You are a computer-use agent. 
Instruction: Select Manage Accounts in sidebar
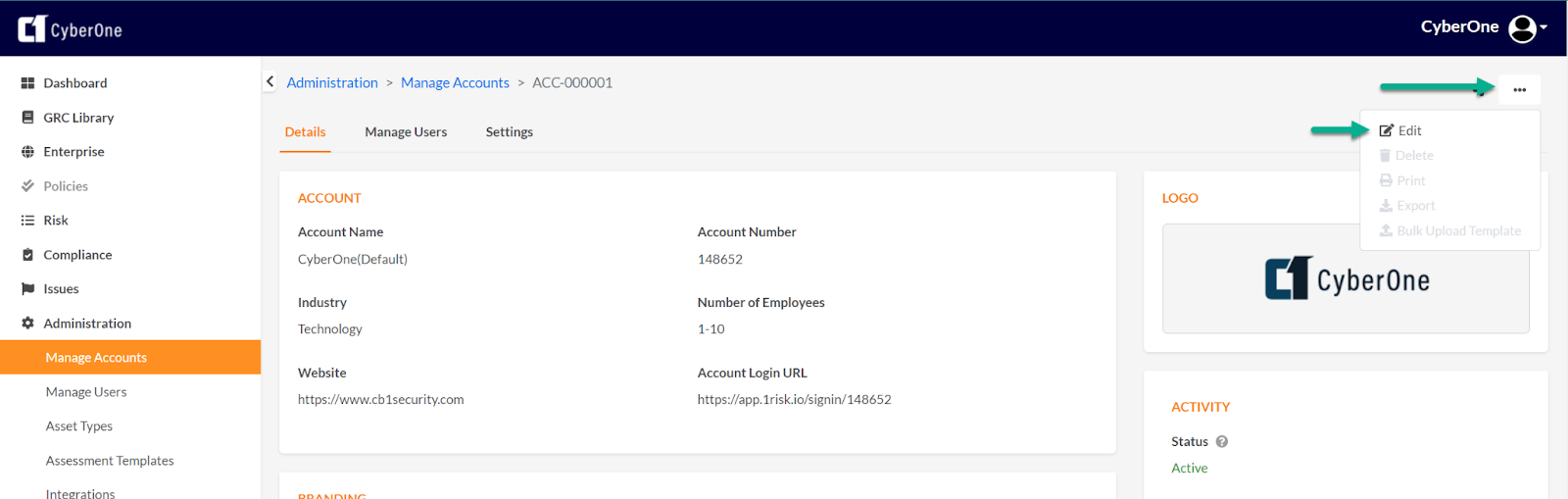130,357
